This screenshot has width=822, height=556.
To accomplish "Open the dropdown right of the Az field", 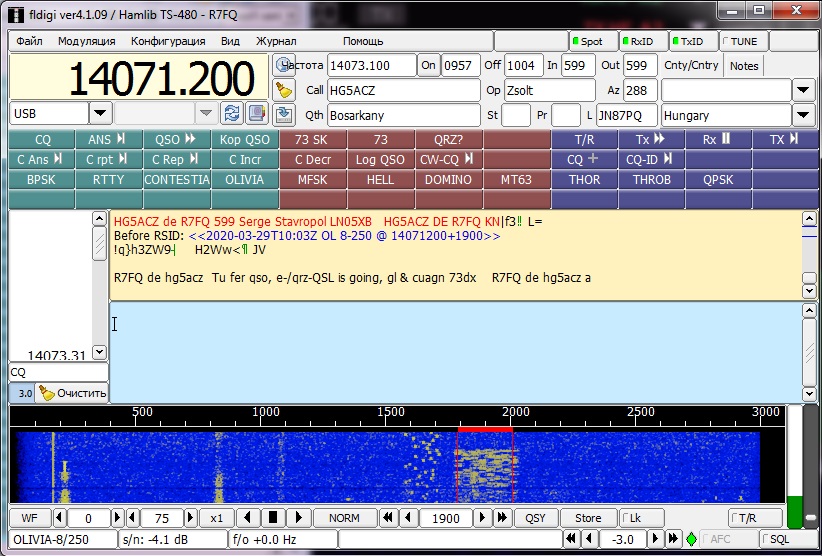I will (x=803, y=91).
